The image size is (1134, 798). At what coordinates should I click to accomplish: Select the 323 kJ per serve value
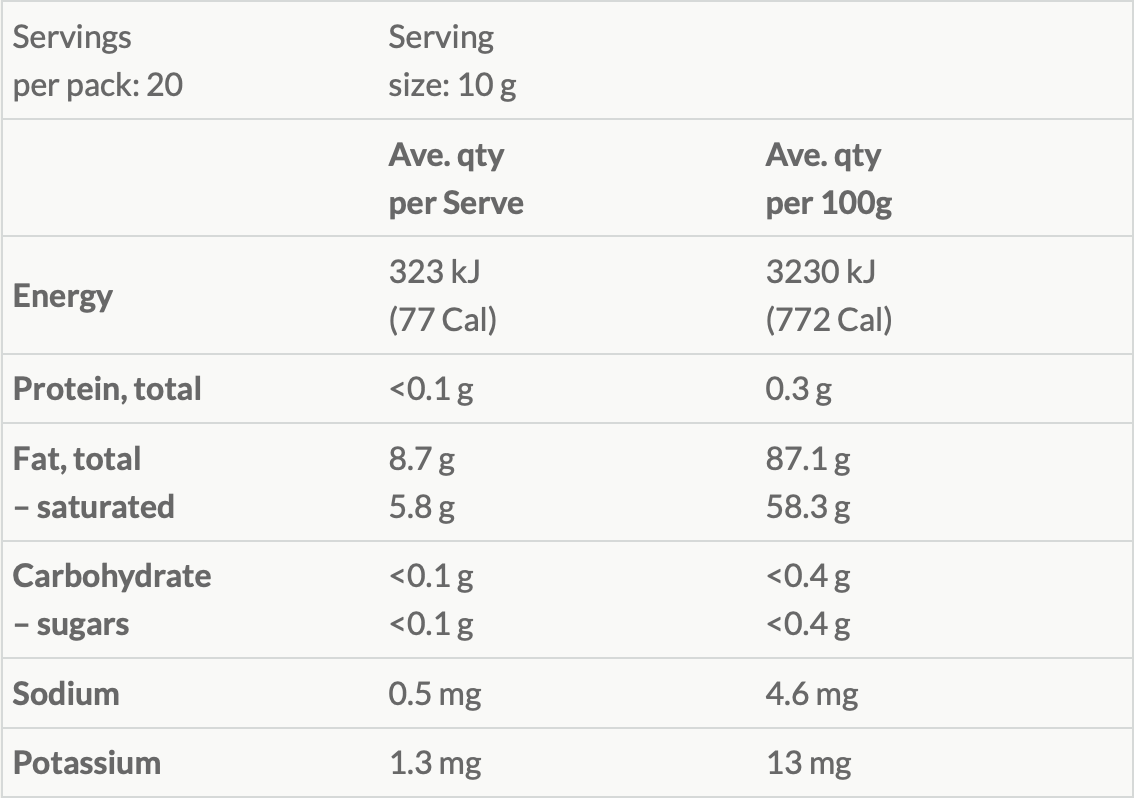tap(434, 272)
